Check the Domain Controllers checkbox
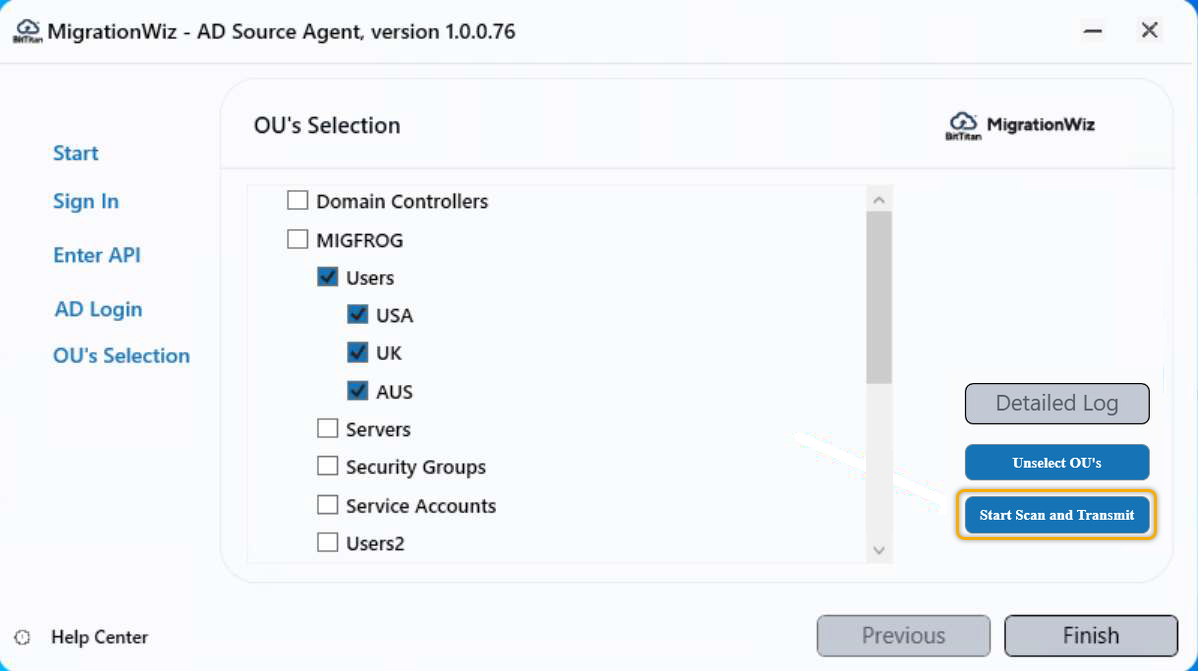The height and width of the screenshot is (671, 1198). point(297,200)
